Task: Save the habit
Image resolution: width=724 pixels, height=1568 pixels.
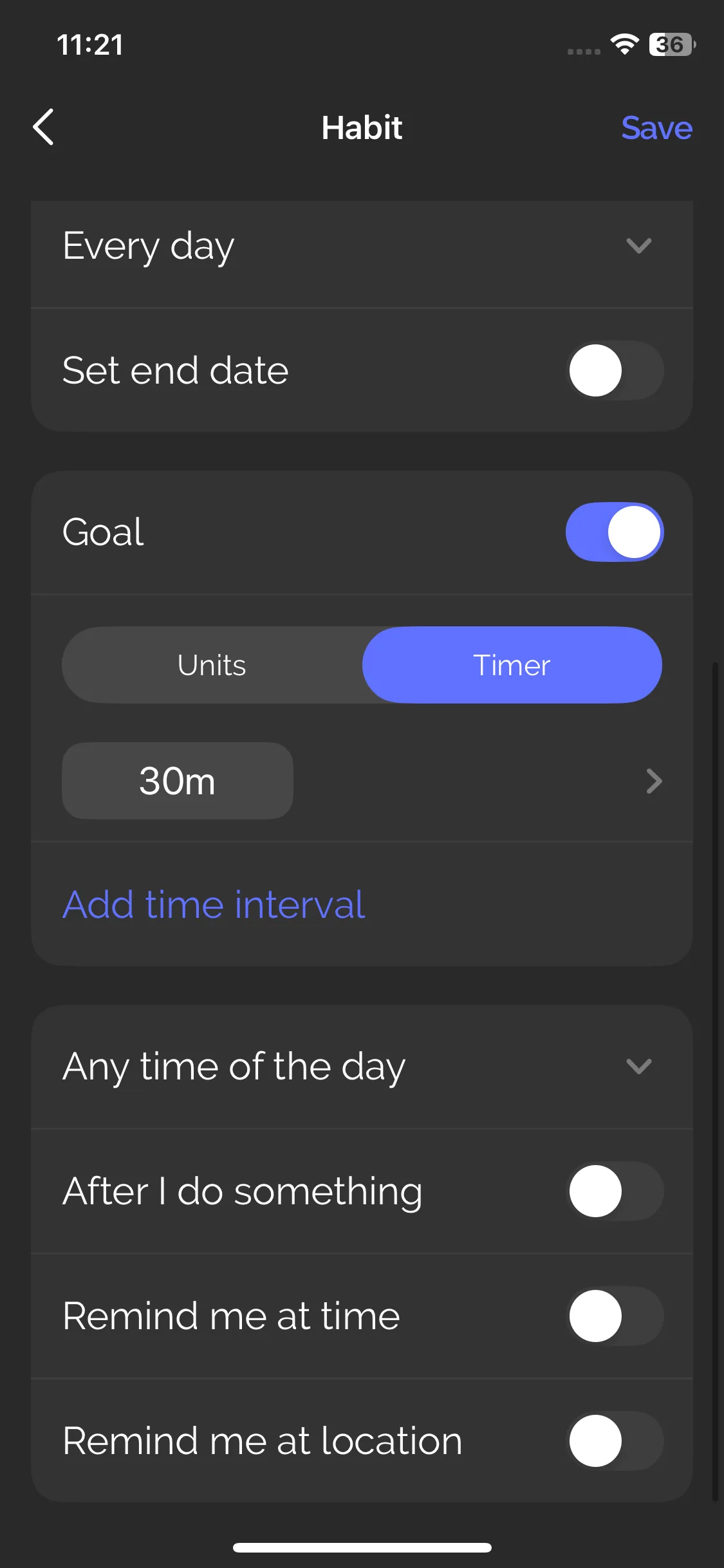Action: [x=656, y=127]
